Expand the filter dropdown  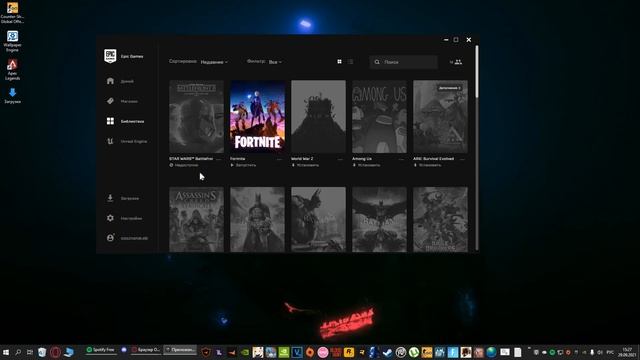point(275,62)
